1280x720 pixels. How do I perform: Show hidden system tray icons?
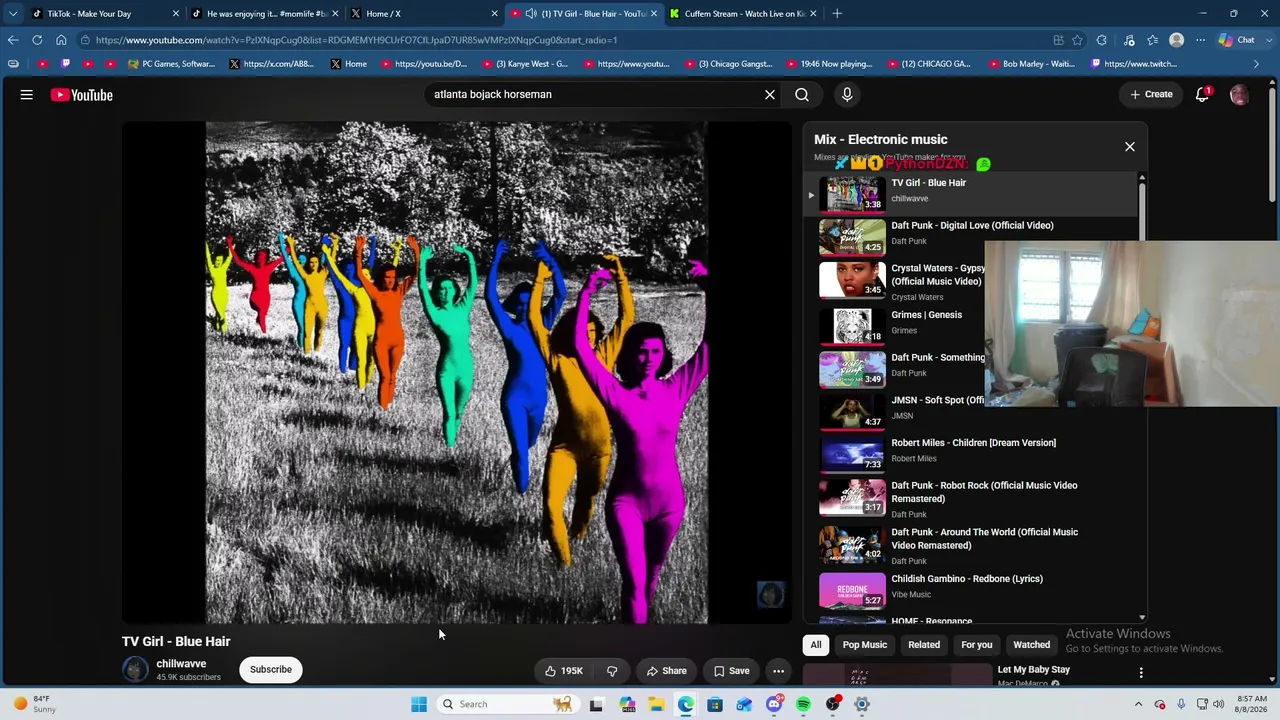tap(1138, 704)
